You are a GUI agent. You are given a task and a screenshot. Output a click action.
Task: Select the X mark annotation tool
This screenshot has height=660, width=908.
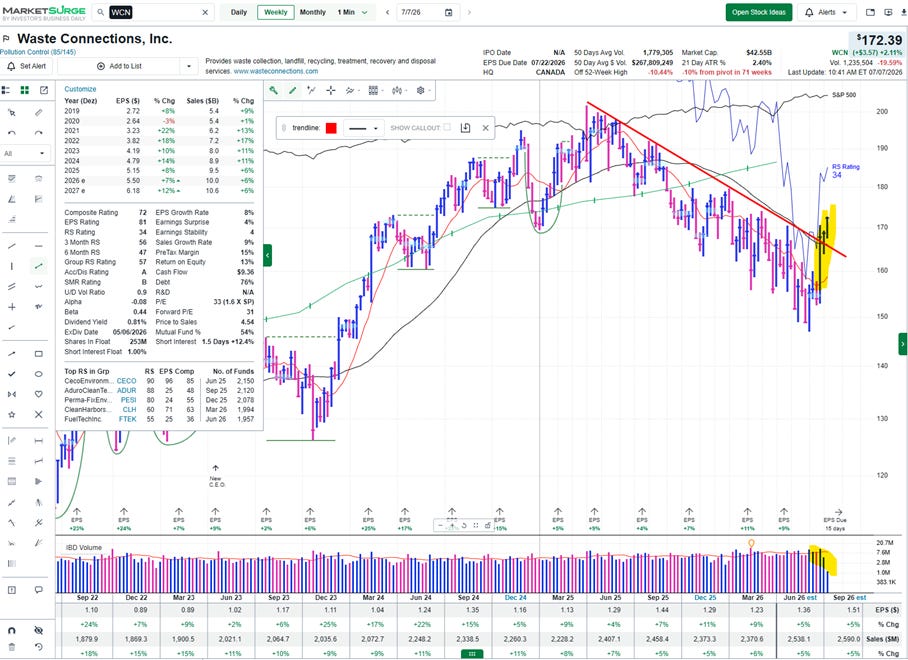click(38, 415)
